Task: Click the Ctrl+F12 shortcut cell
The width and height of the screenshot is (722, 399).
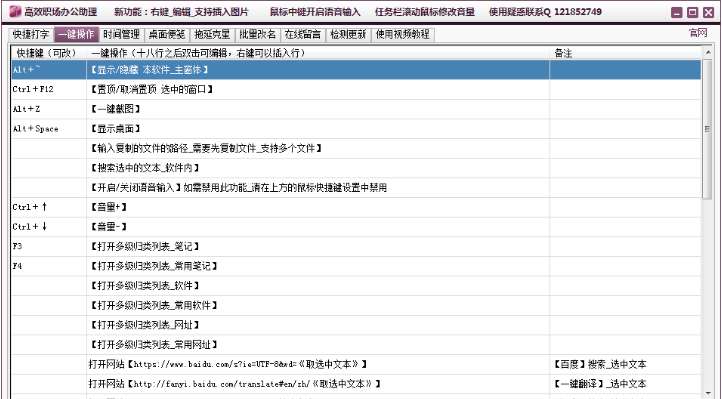Action: [49, 89]
